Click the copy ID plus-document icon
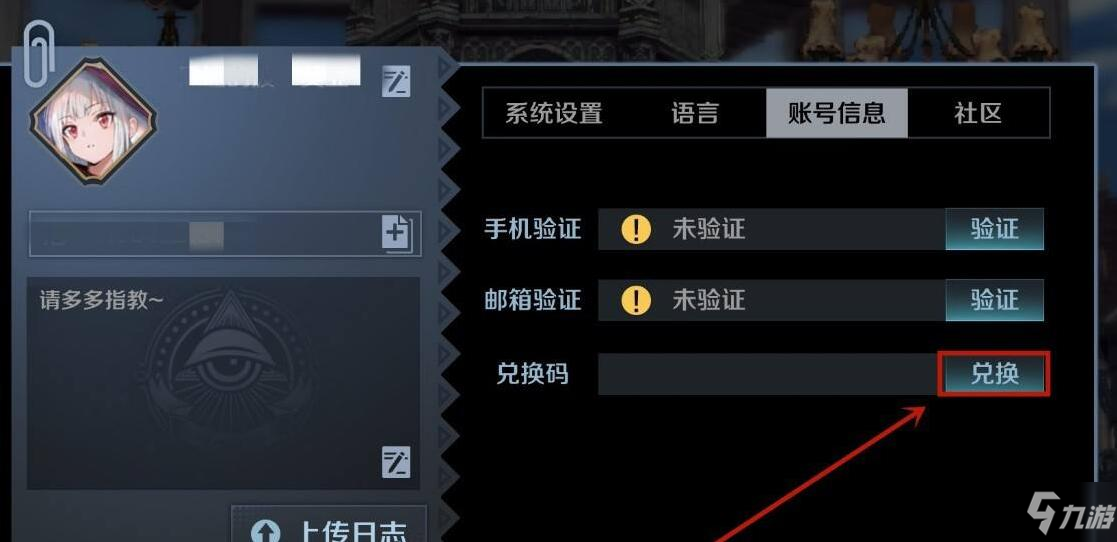Viewport: 1117px width, 542px height. [x=396, y=232]
